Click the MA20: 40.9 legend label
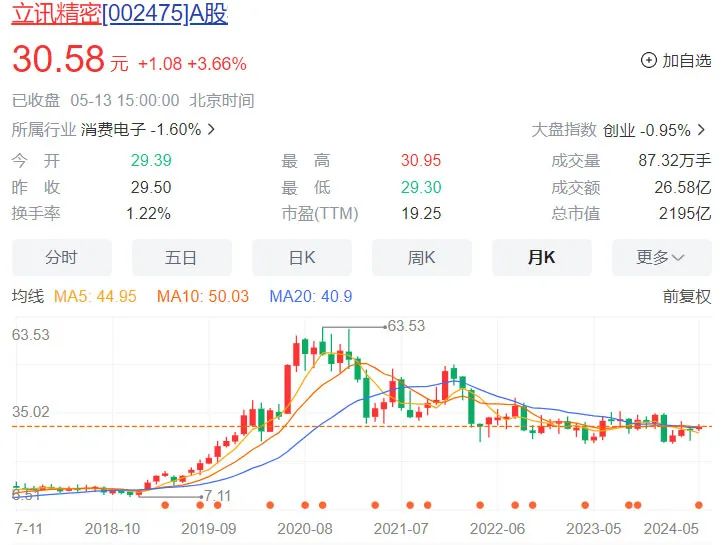 311,296
